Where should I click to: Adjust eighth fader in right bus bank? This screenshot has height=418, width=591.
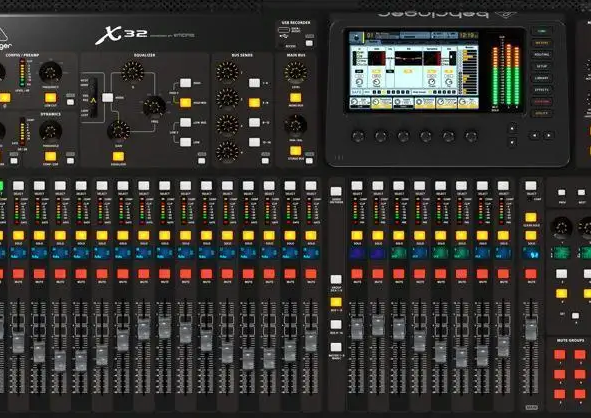click(503, 346)
